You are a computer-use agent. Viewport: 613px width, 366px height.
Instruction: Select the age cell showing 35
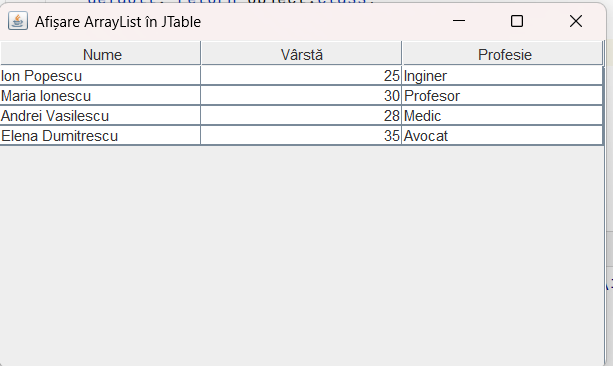[301, 135]
